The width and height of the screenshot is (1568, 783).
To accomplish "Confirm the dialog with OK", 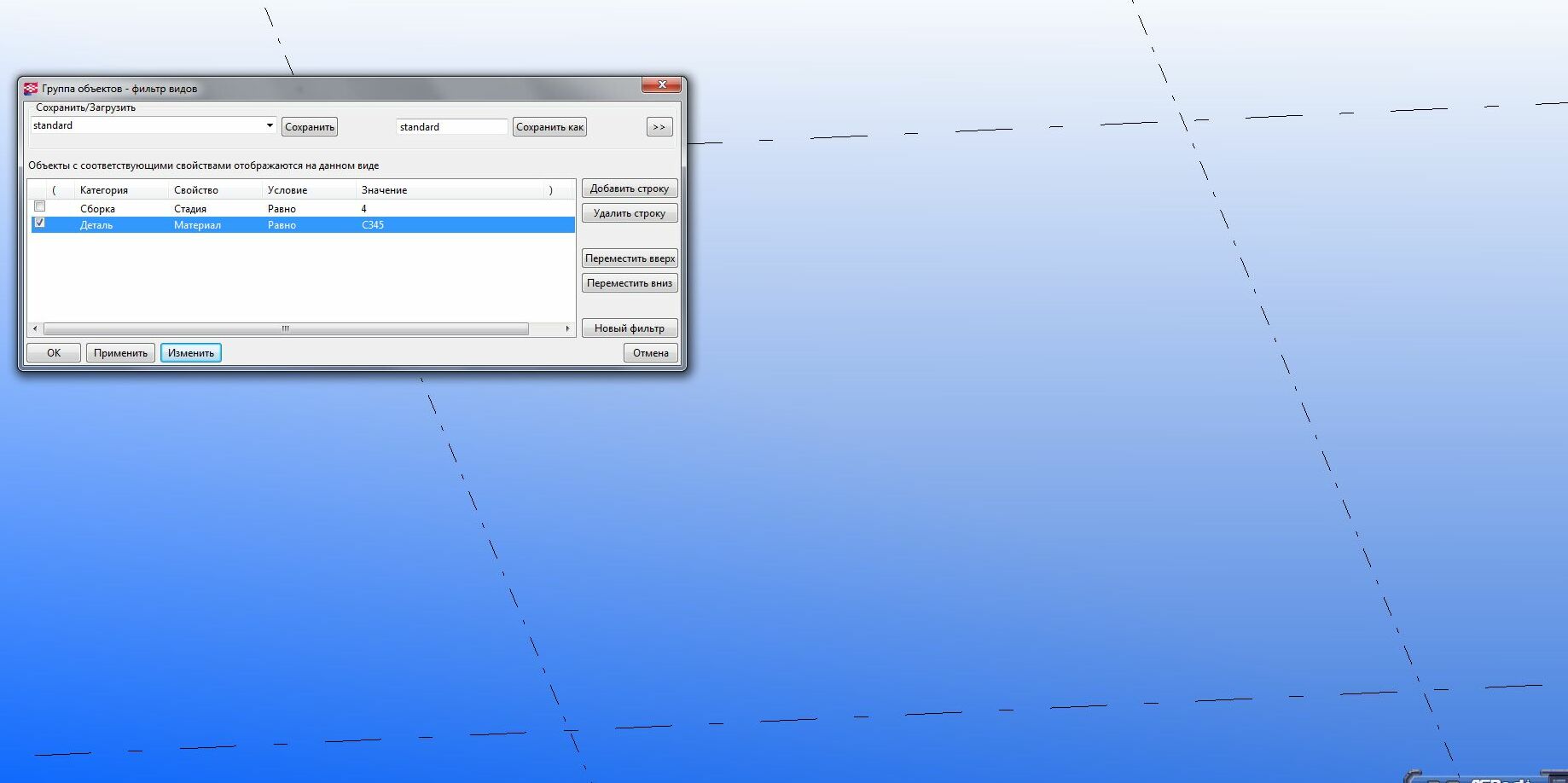I will click(x=54, y=353).
